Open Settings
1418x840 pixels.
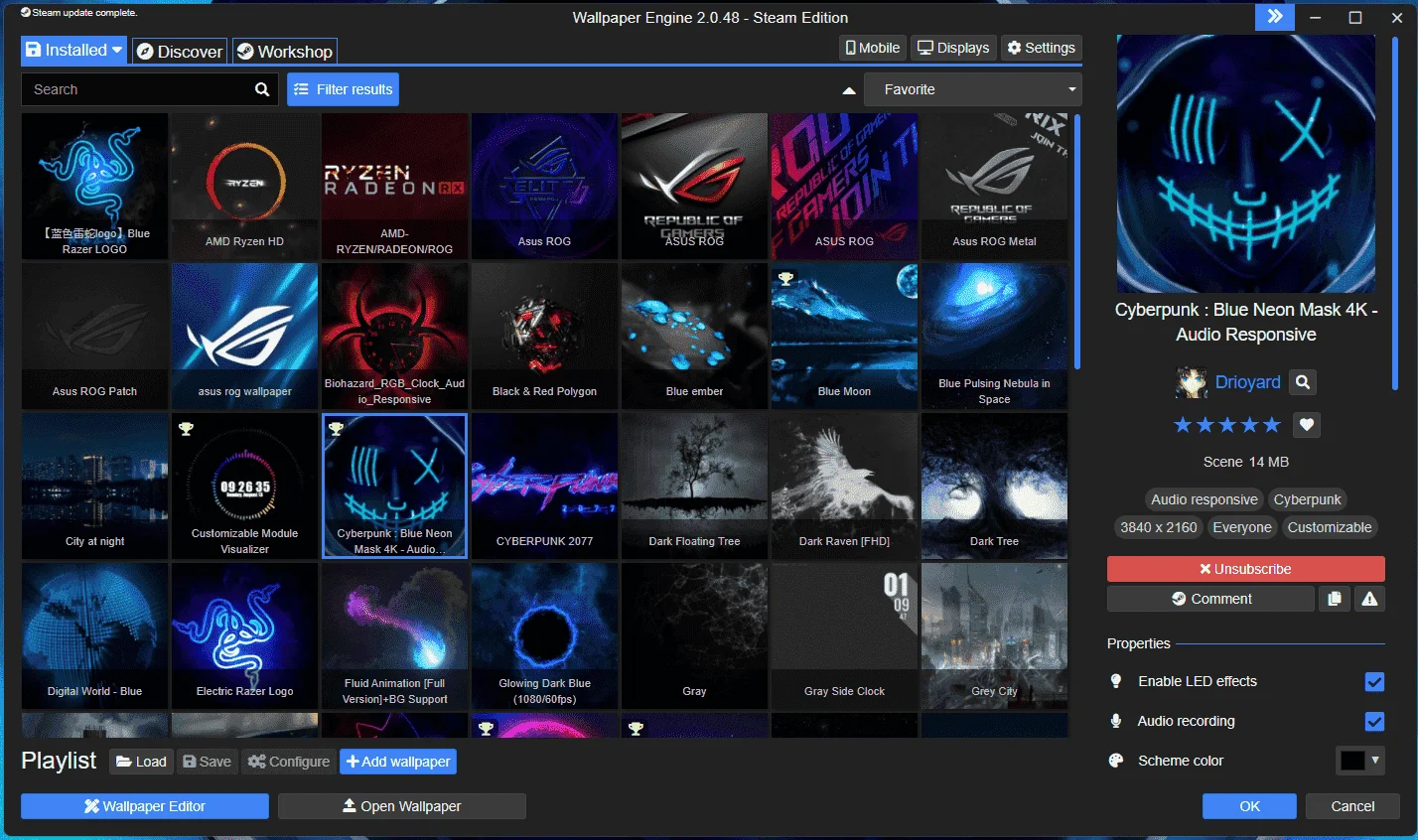[1042, 48]
